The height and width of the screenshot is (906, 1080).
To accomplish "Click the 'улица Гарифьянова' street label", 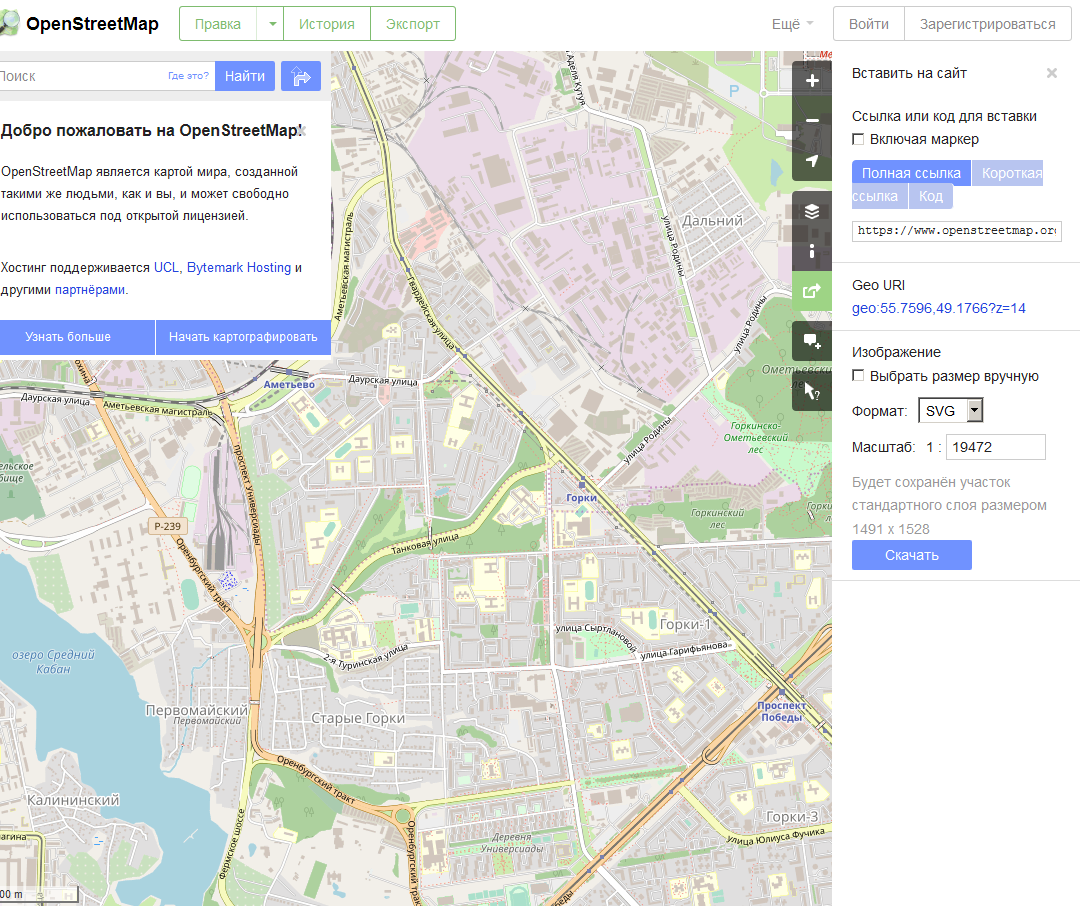I will pos(684,650).
